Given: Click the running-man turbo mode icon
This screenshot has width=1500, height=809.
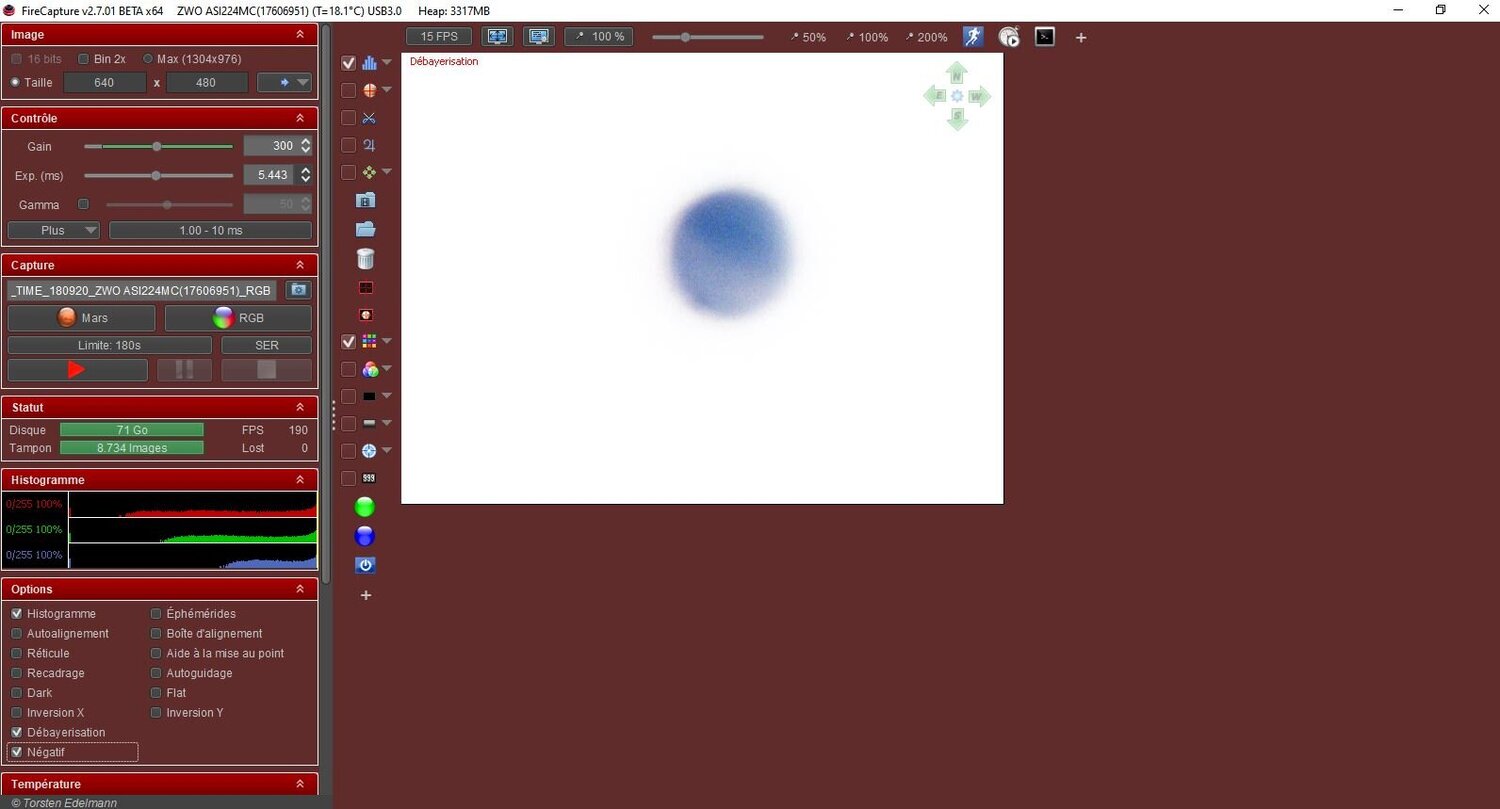Looking at the screenshot, I should pos(971,36).
